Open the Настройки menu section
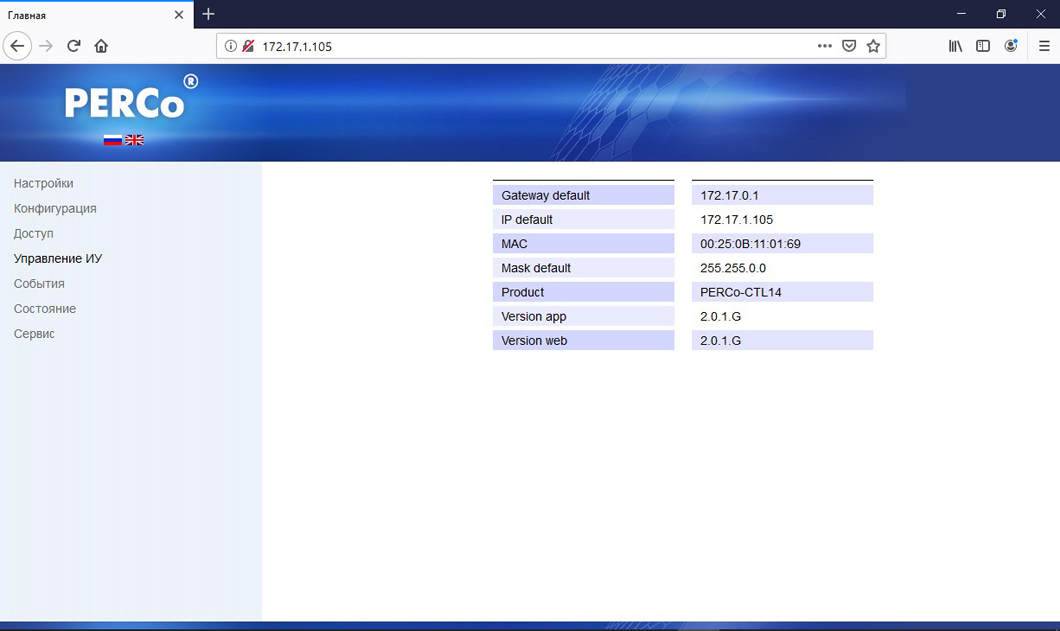 coord(43,184)
